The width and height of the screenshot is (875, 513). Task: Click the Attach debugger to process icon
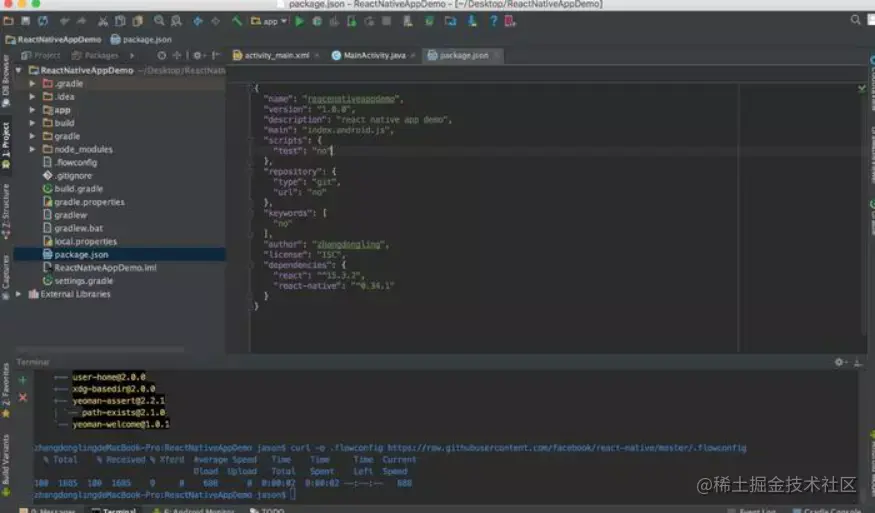(x=352, y=21)
